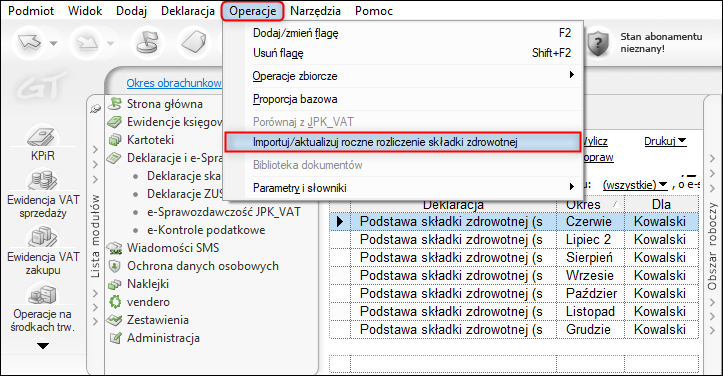Open the forward arrow history dropdown
Image resolution: width=723 pixels, height=376 pixels.
110,43
